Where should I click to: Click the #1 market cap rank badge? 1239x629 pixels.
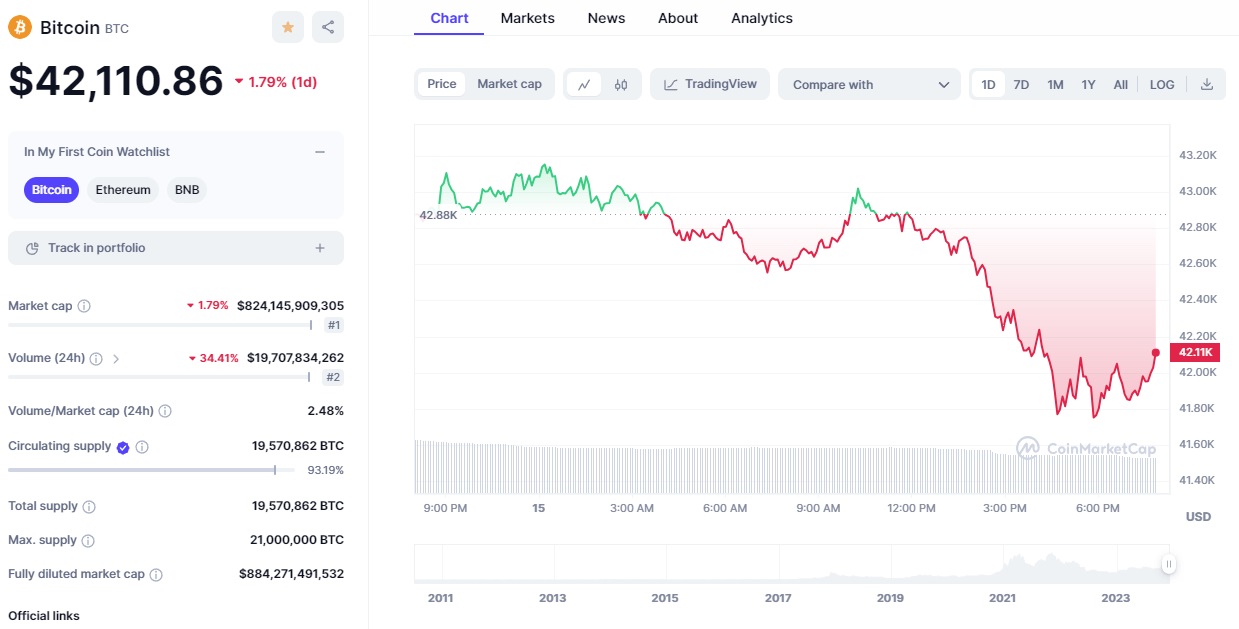[x=334, y=325]
